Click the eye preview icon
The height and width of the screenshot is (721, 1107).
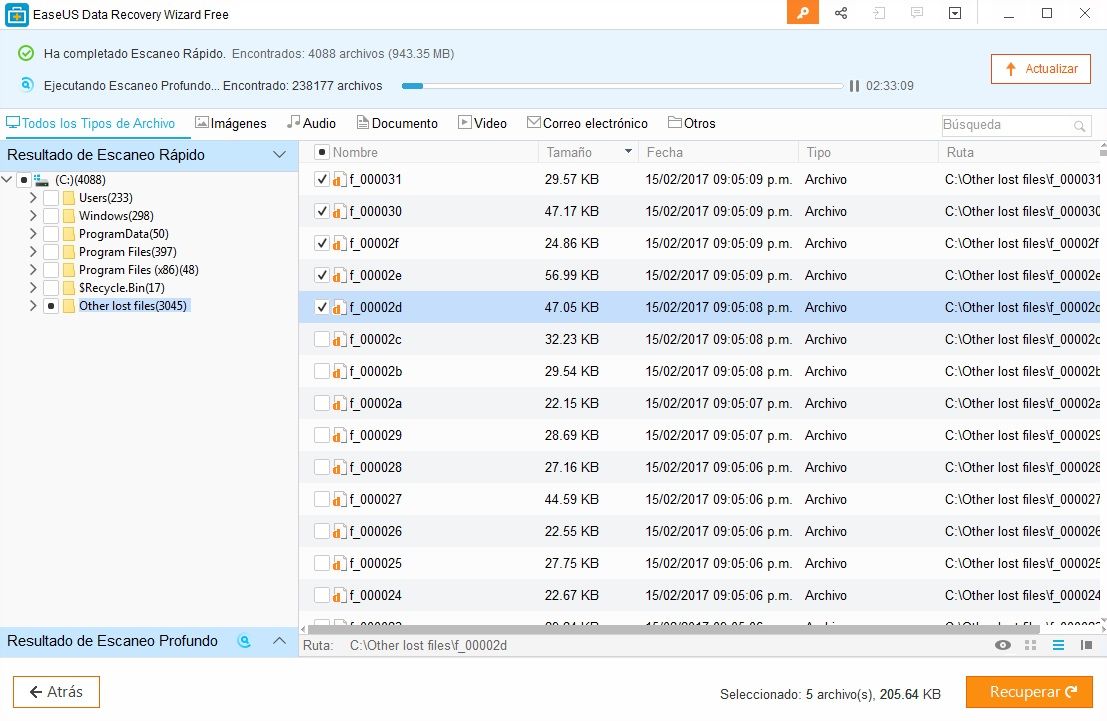pyautogui.click(x=1003, y=645)
